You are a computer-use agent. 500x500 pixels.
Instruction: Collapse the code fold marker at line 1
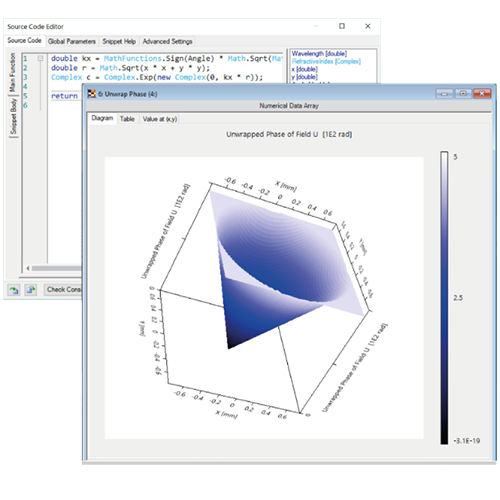click(40, 59)
